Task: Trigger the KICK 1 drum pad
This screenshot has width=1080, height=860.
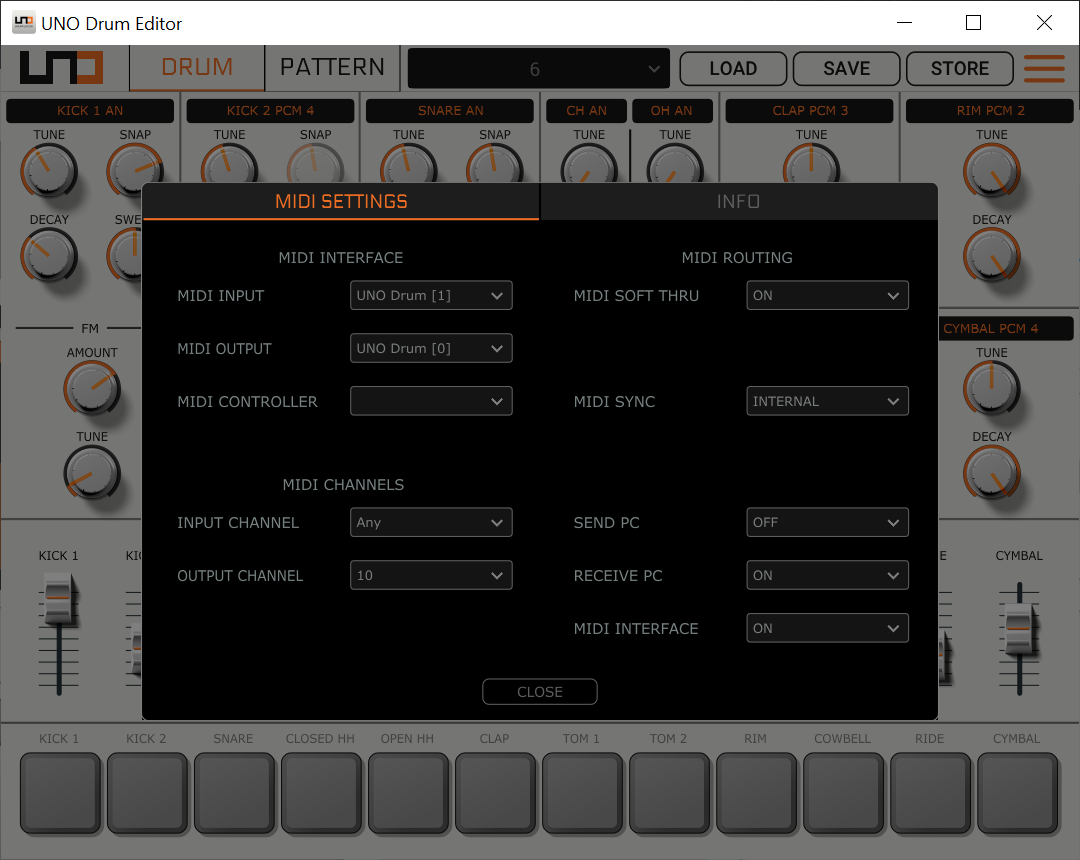Action: click(61, 794)
